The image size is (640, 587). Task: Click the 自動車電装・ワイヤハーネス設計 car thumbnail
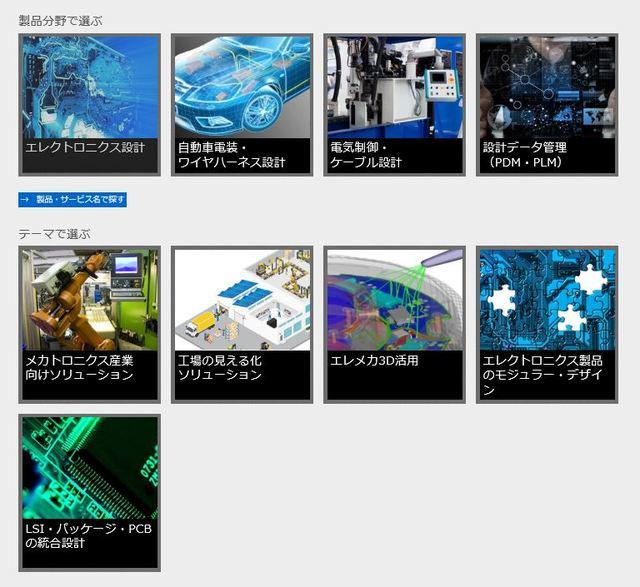[242, 87]
